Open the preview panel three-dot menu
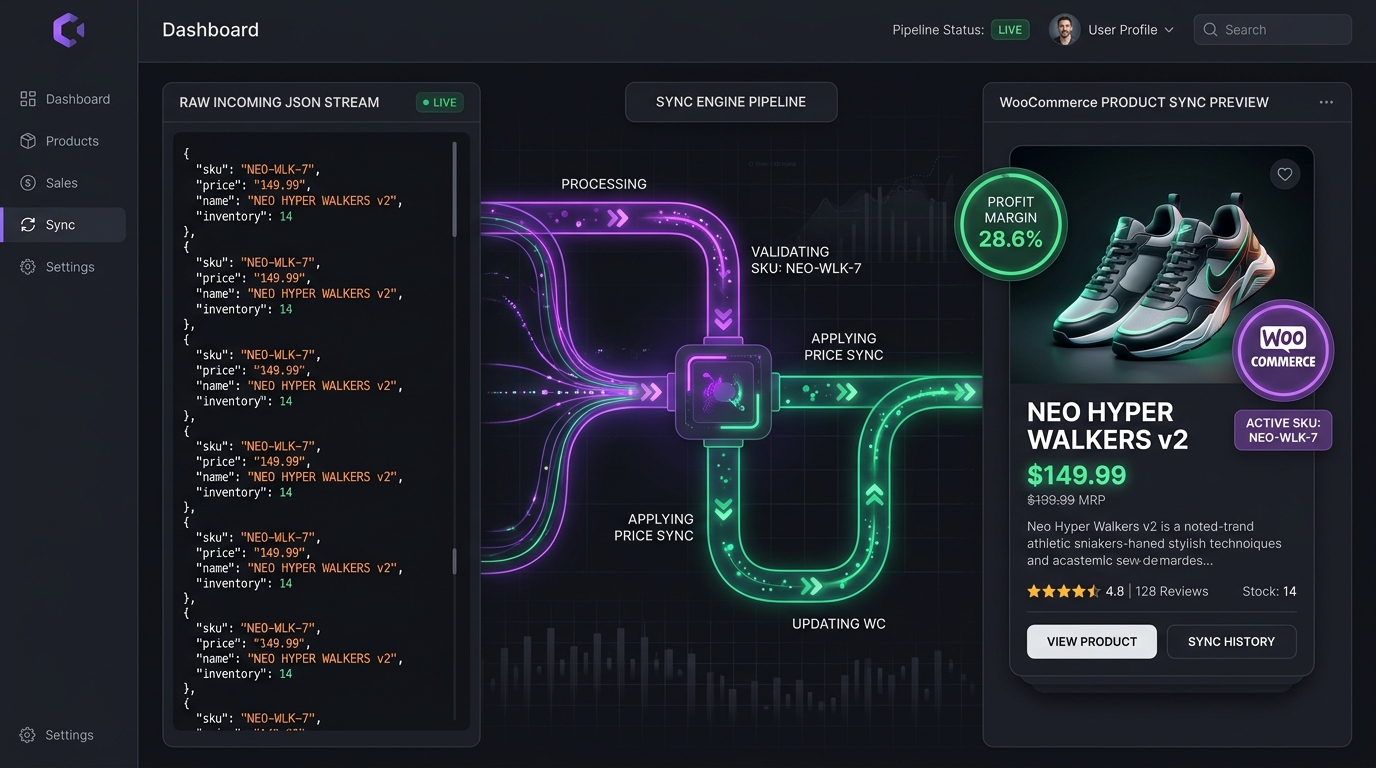Viewport: 1376px width, 768px height. [x=1326, y=102]
